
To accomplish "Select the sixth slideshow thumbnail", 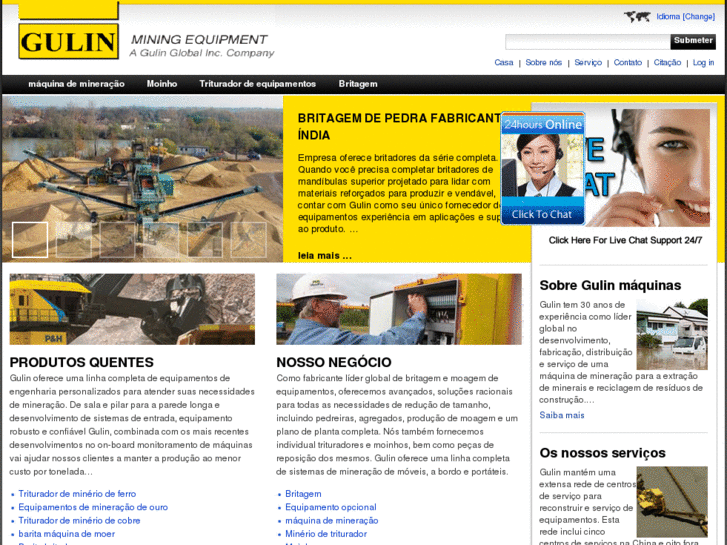I will (249, 240).
